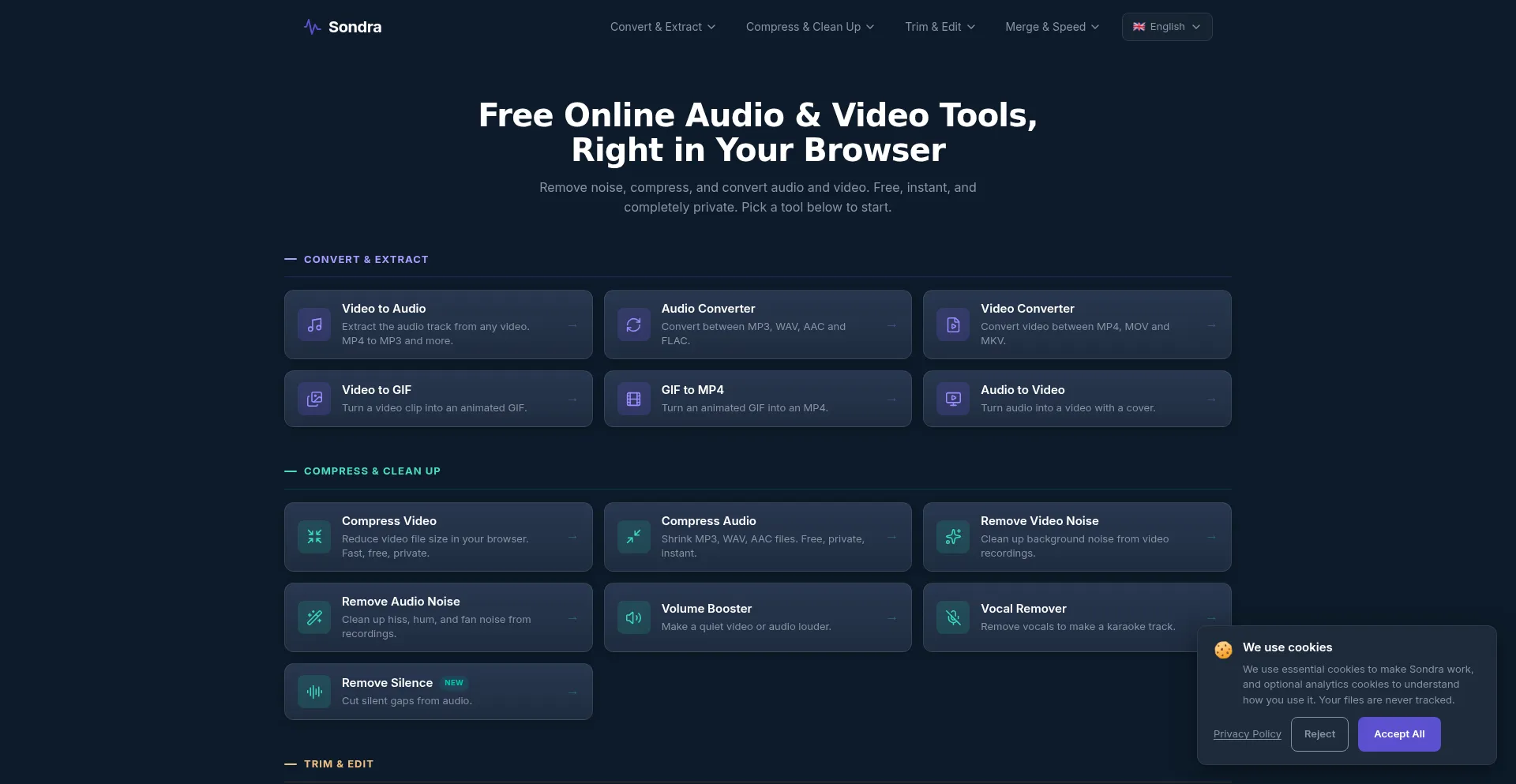Click the Compress Video shrink icon

pyautogui.click(x=314, y=537)
